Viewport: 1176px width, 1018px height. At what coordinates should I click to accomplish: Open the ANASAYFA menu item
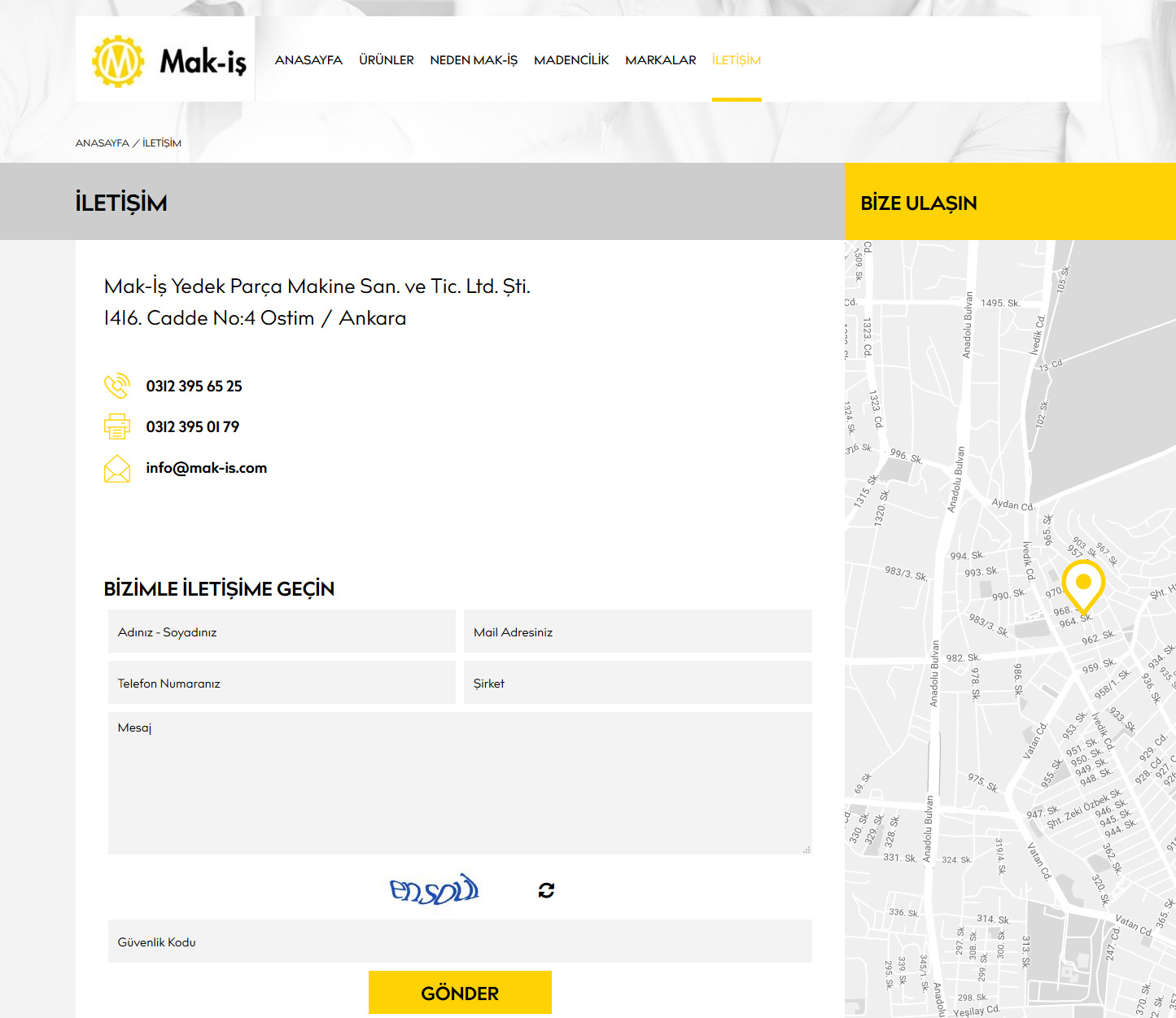308,60
